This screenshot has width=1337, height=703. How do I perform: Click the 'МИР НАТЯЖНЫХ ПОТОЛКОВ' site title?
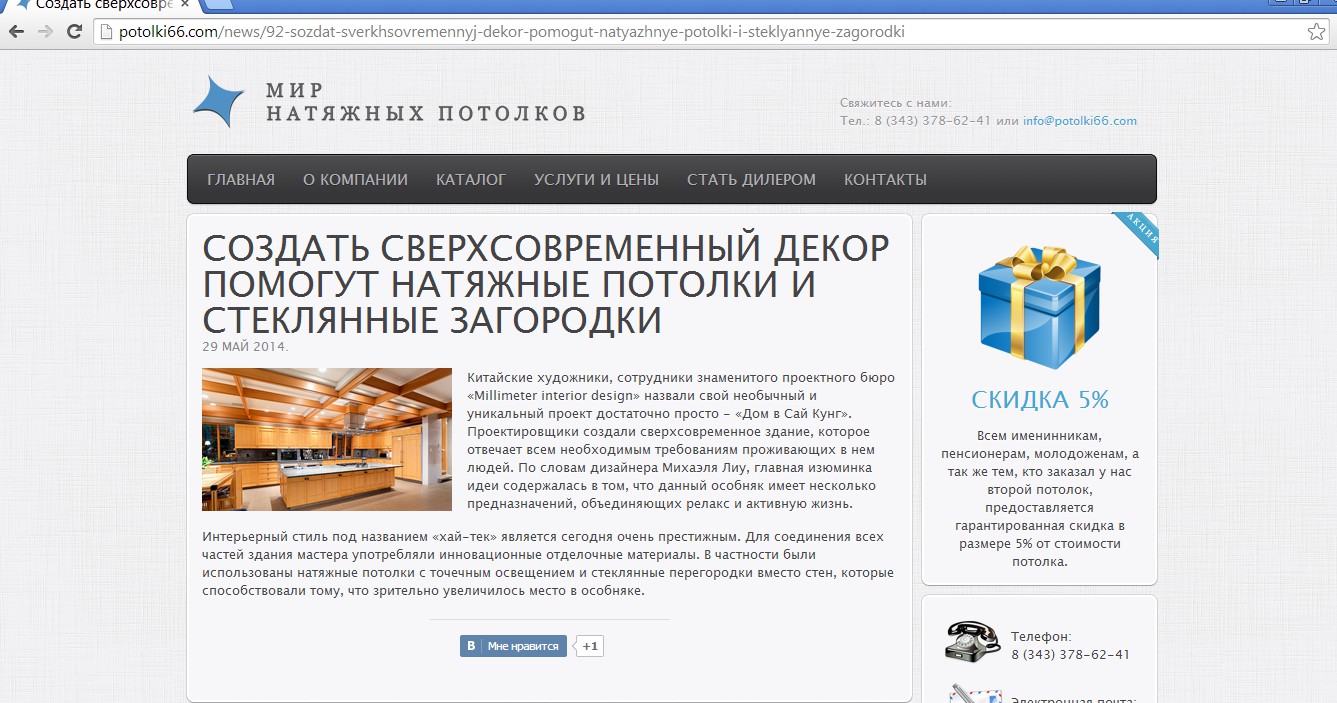tap(425, 102)
